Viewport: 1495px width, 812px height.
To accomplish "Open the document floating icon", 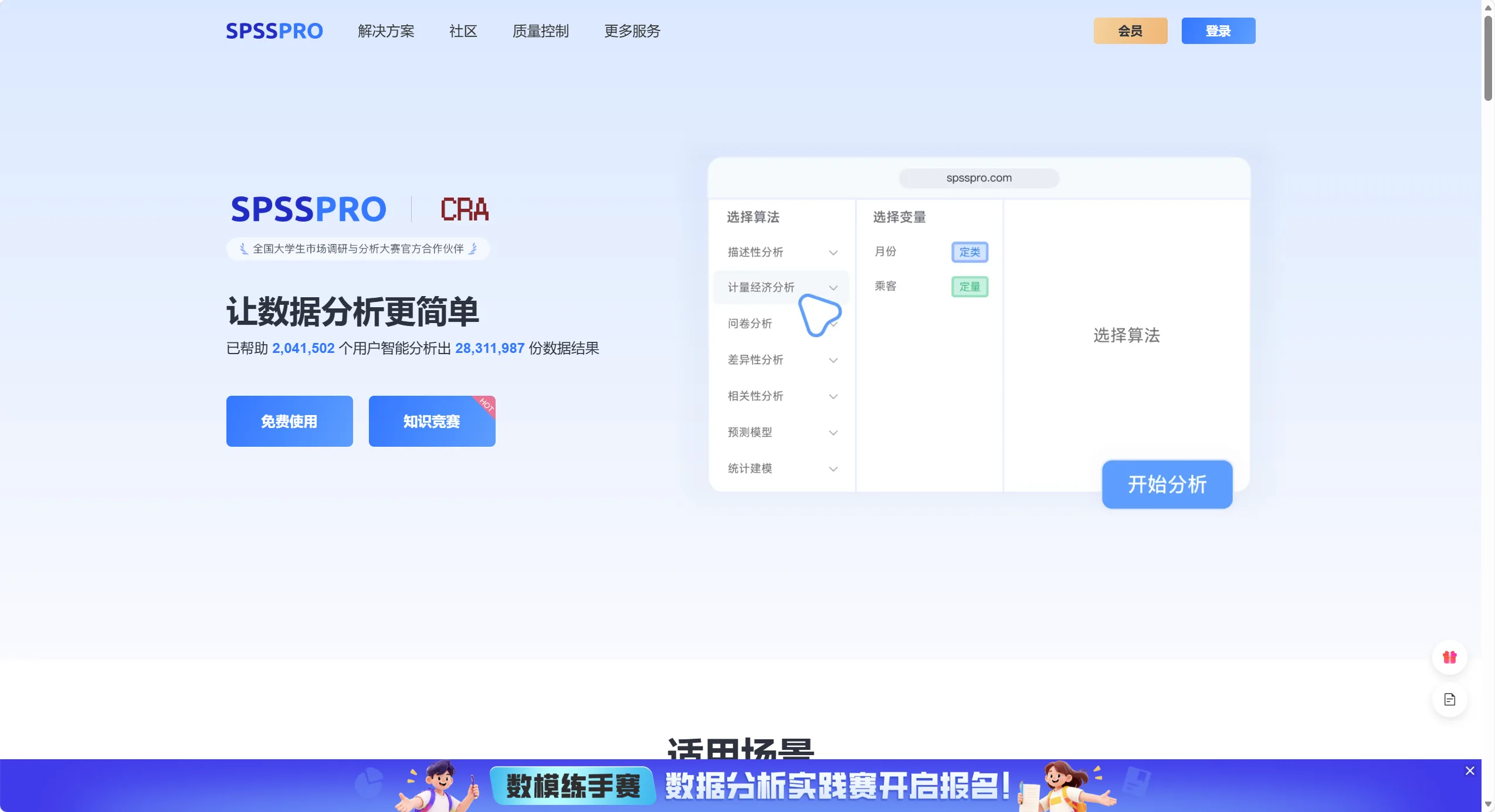I will (1450, 699).
